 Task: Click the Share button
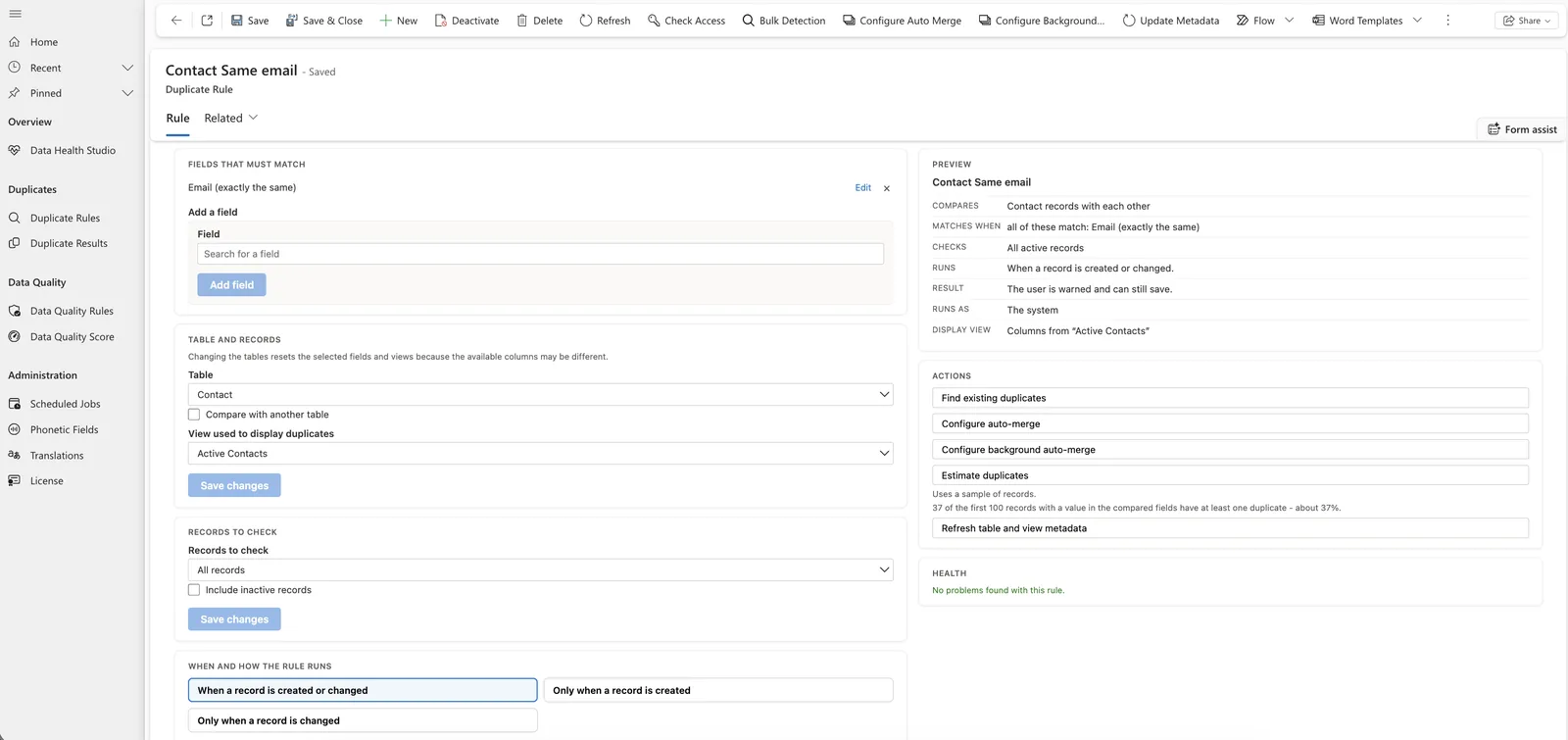tap(1527, 21)
